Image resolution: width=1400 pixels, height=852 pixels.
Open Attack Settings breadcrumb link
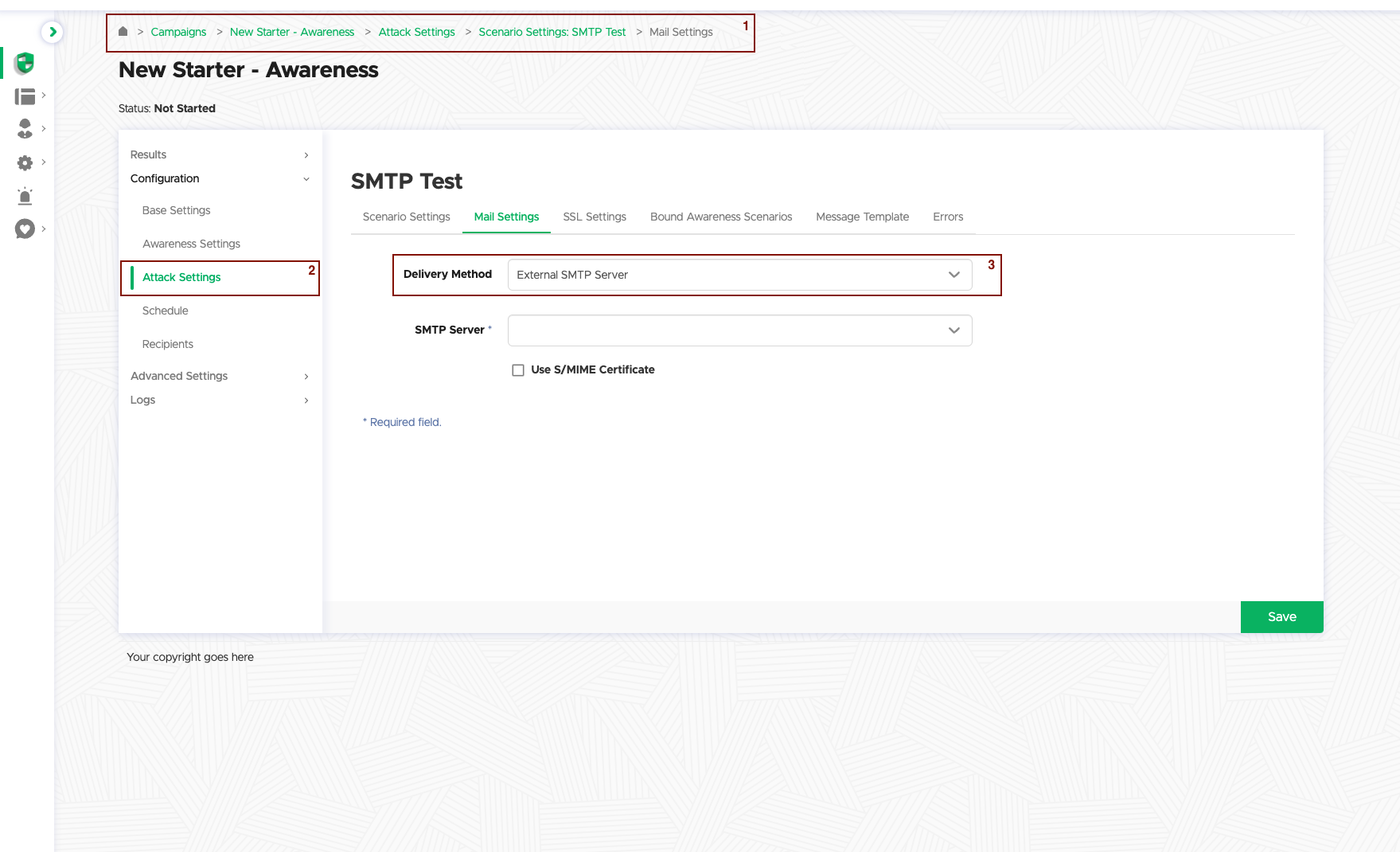pyautogui.click(x=416, y=32)
